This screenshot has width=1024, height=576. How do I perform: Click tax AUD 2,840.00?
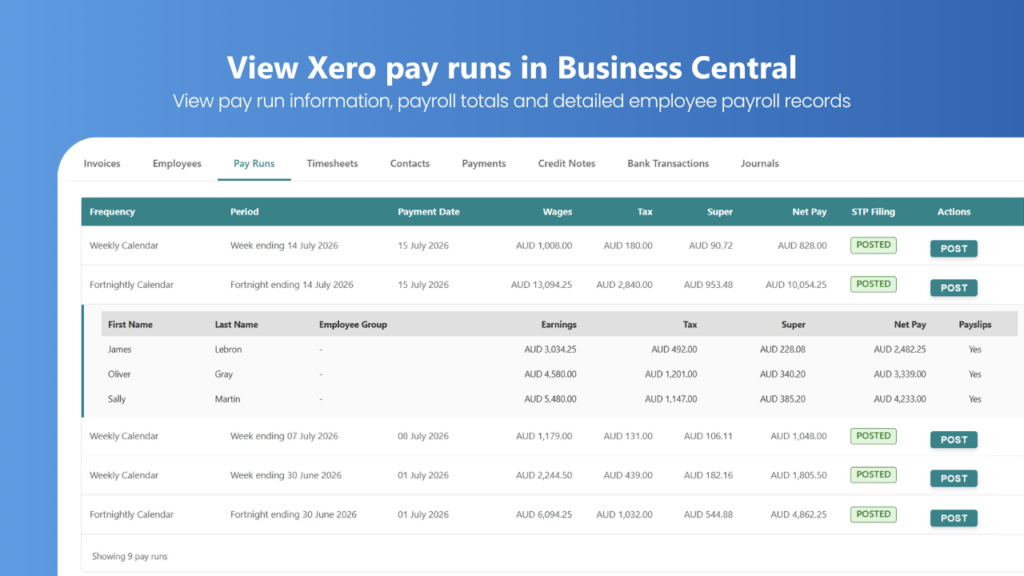(x=624, y=285)
